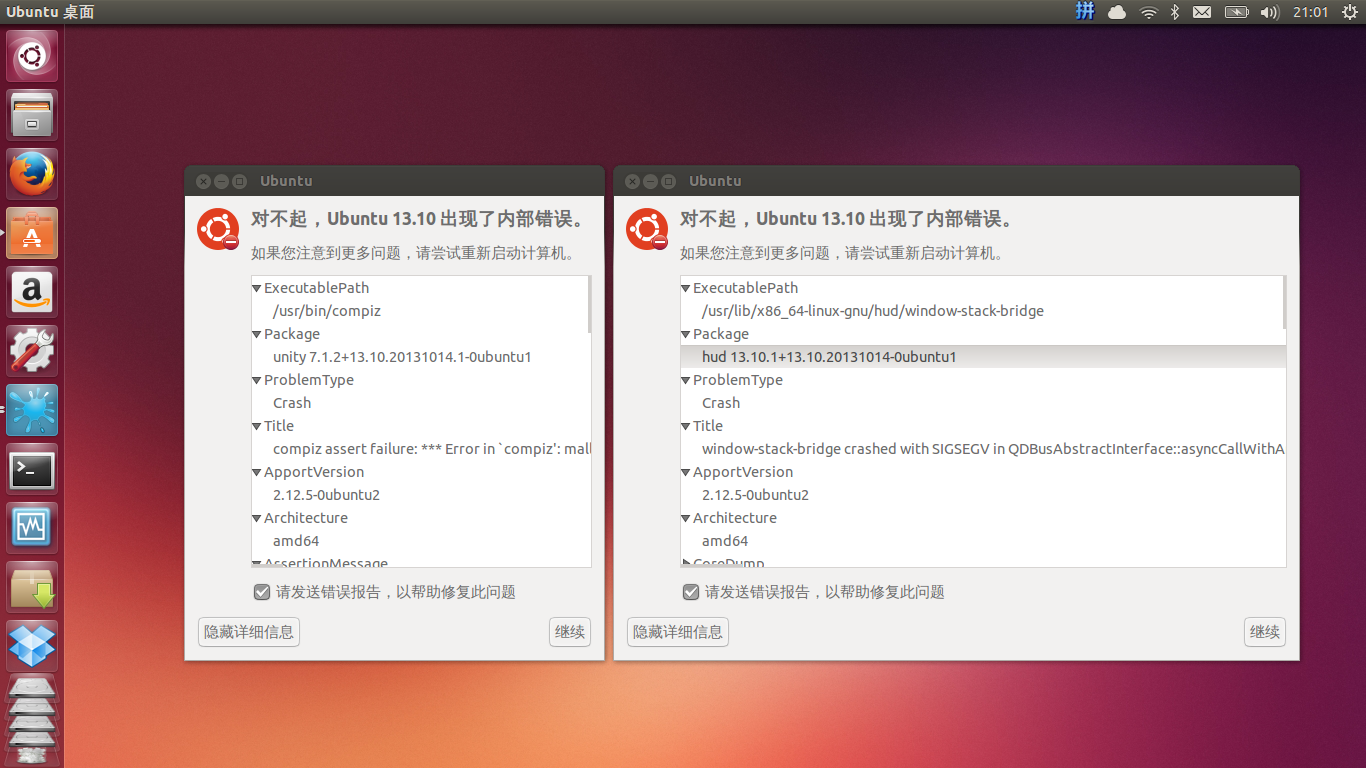Collapse ExecutablePath in window-stack-bridge dialog
Screen dimensions: 1366x768
[x=686, y=288]
